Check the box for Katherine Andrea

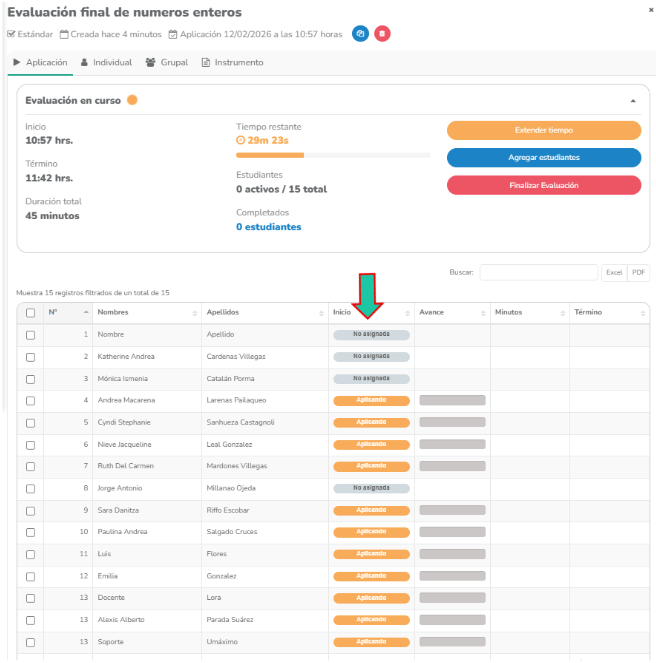[30, 357]
